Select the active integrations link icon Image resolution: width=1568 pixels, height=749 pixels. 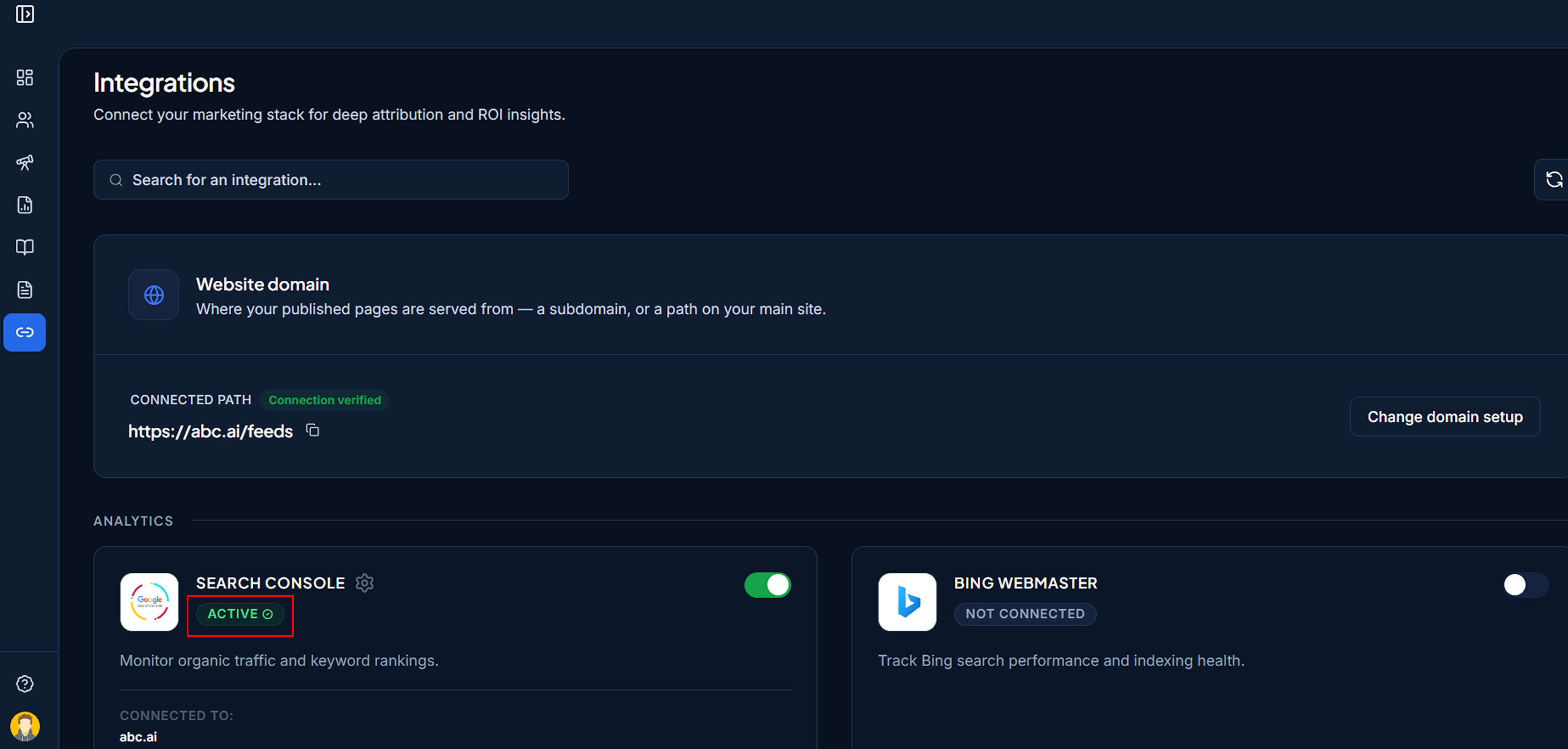pos(25,332)
